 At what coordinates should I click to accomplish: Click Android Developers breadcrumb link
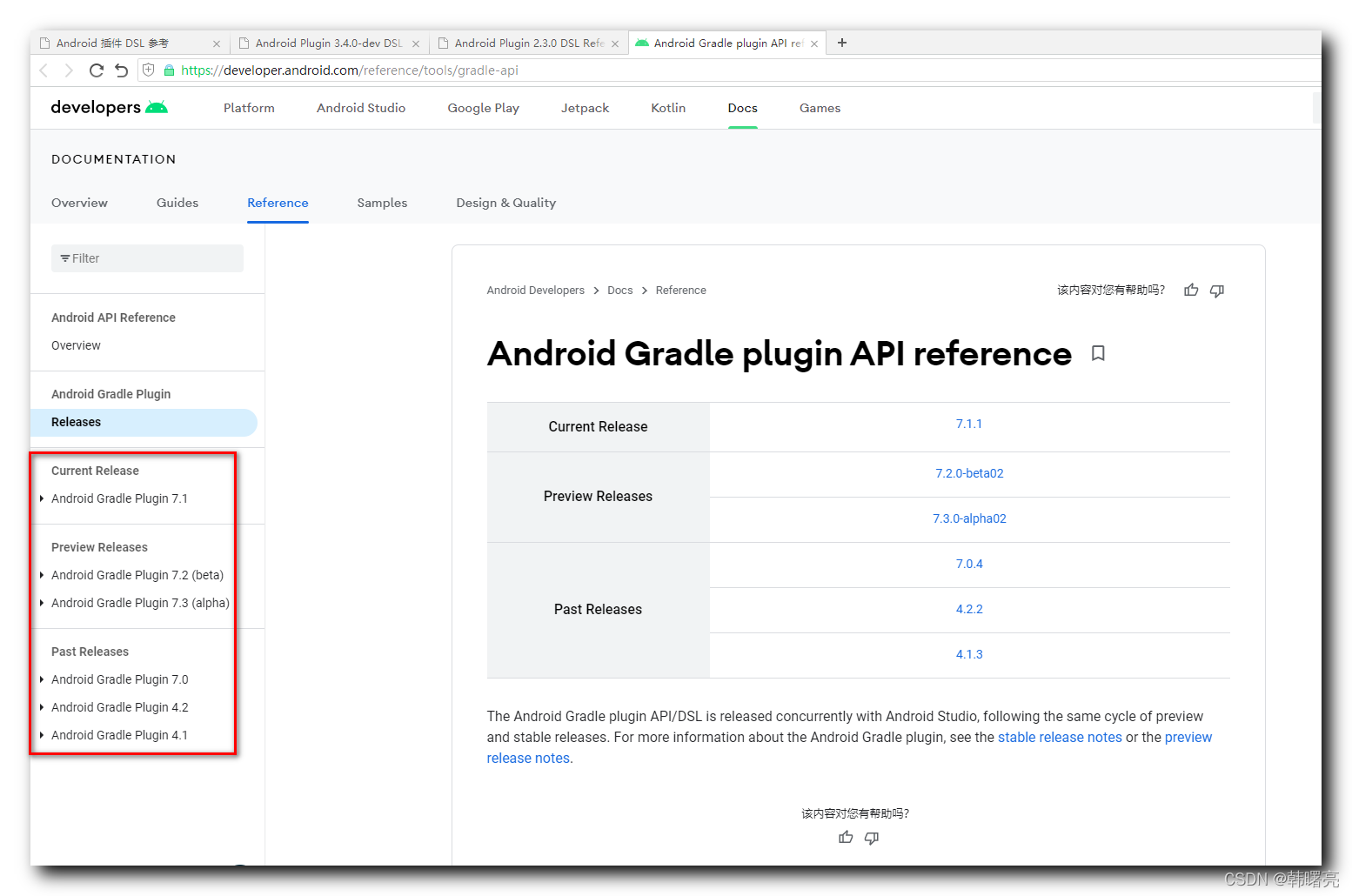[536, 291]
